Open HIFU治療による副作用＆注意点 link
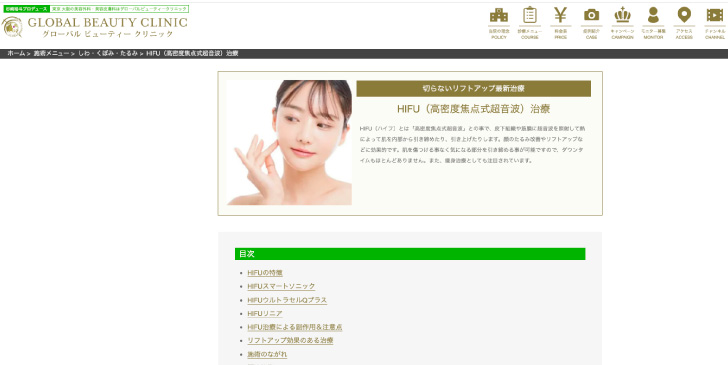728x365 pixels. (x=295, y=327)
